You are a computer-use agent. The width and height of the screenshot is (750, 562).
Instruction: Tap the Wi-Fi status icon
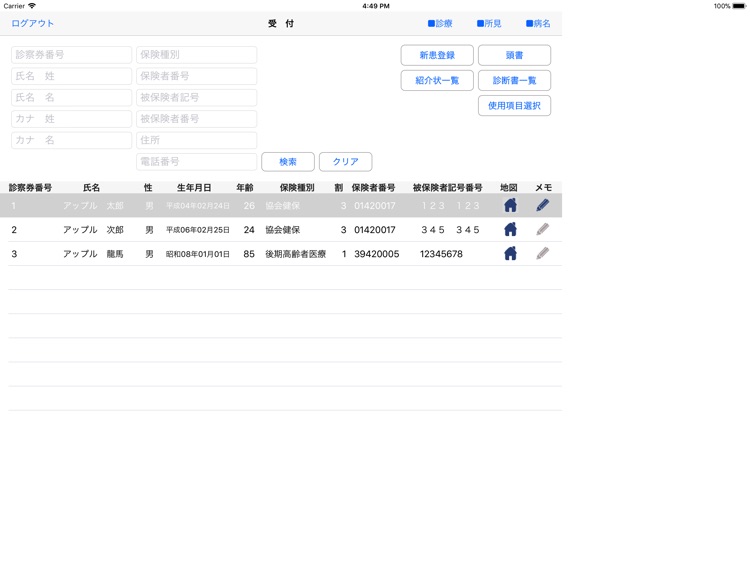coord(32,6)
